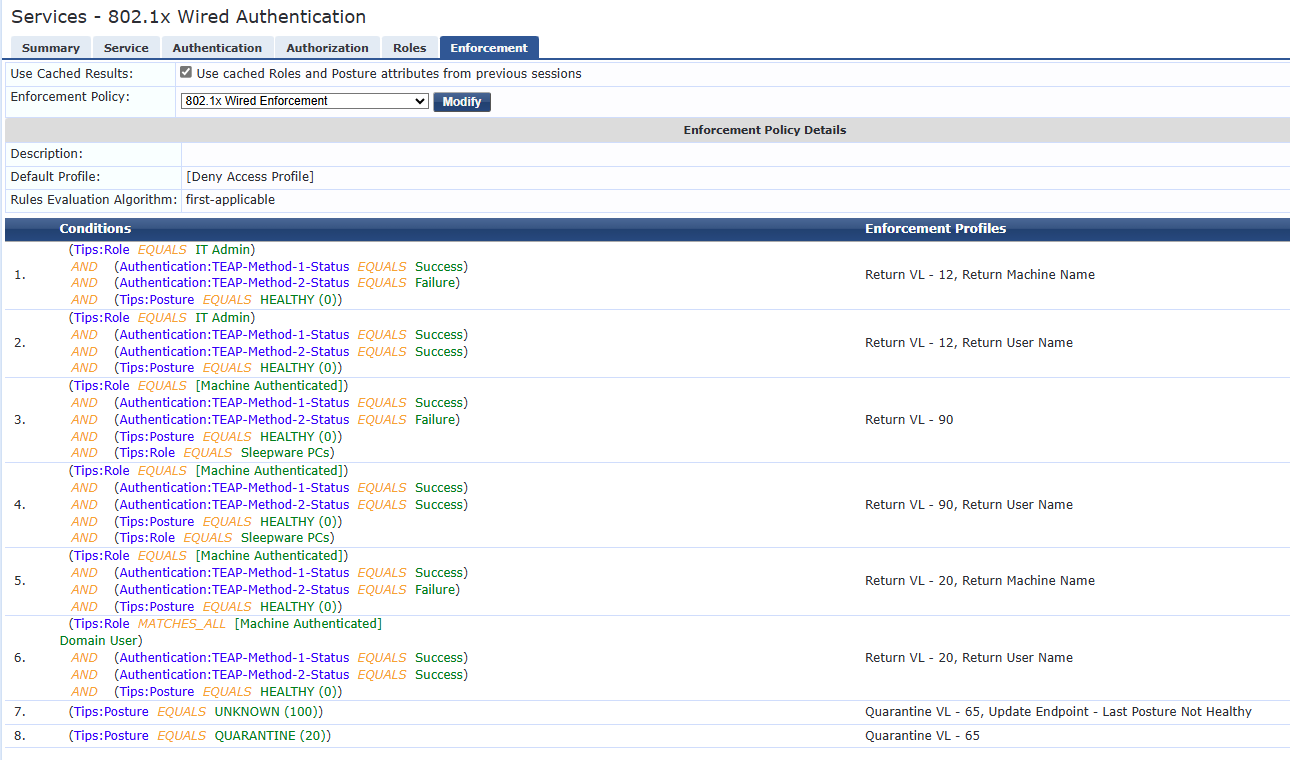This screenshot has width=1290, height=760.
Task: Click the Enforcement tab
Action: 489,48
